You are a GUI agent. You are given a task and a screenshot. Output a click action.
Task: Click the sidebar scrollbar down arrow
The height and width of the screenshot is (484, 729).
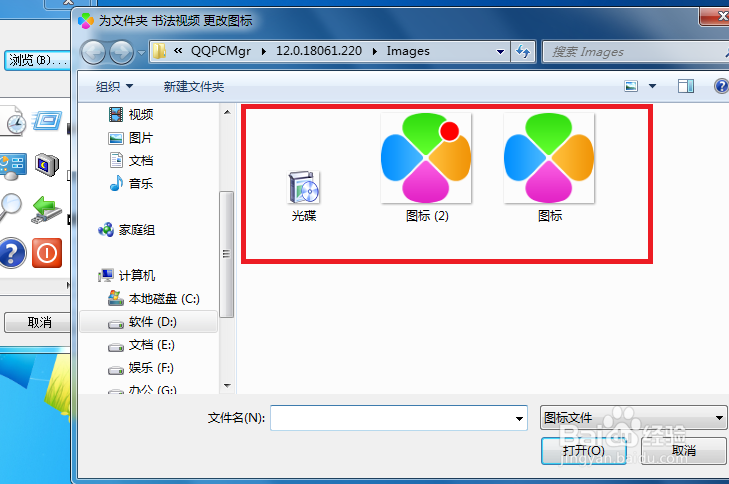coord(227,385)
